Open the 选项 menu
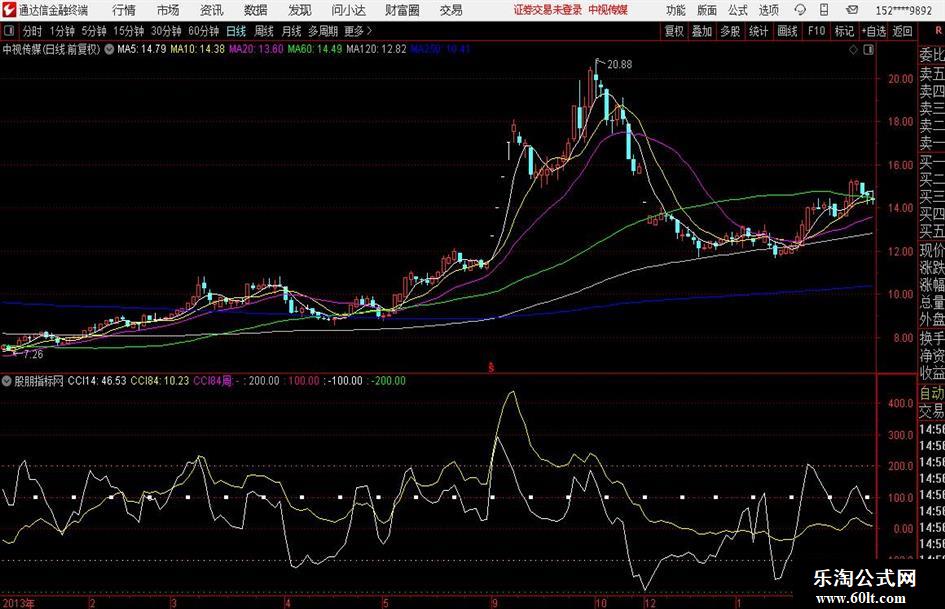This screenshot has height=609, width=945. [768, 10]
